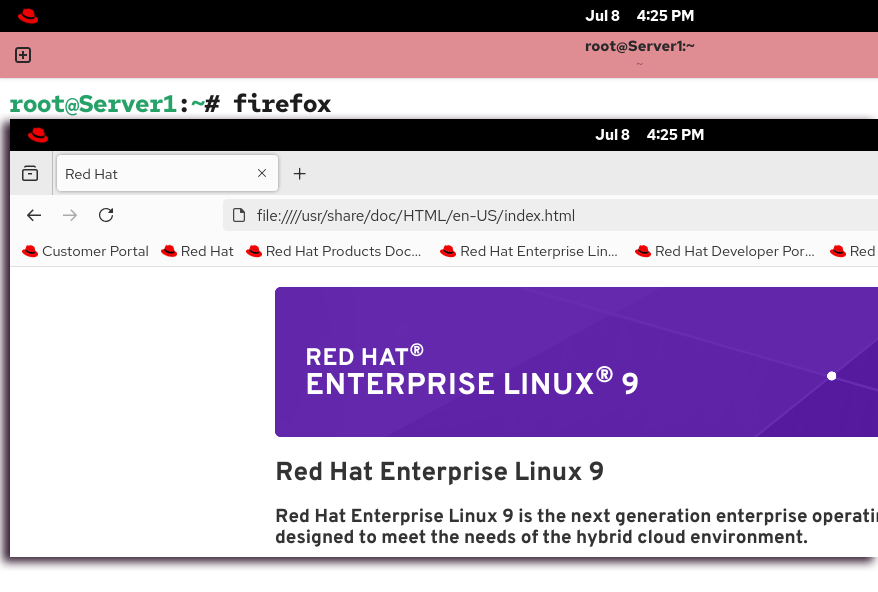Open a new Firefox tab with plus
878x592 pixels.
[300, 174]
